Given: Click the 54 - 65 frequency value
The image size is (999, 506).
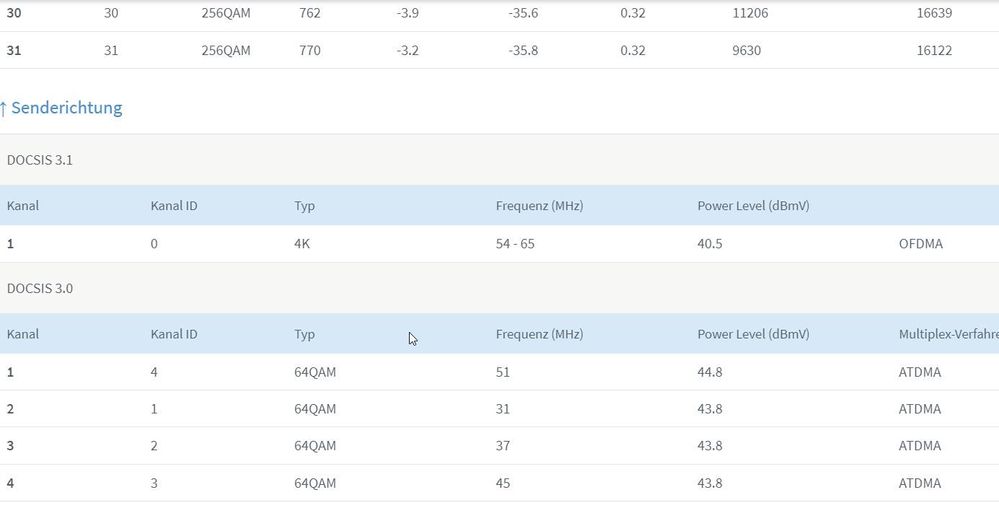Looking at the screenshot, I should [515, 244].
